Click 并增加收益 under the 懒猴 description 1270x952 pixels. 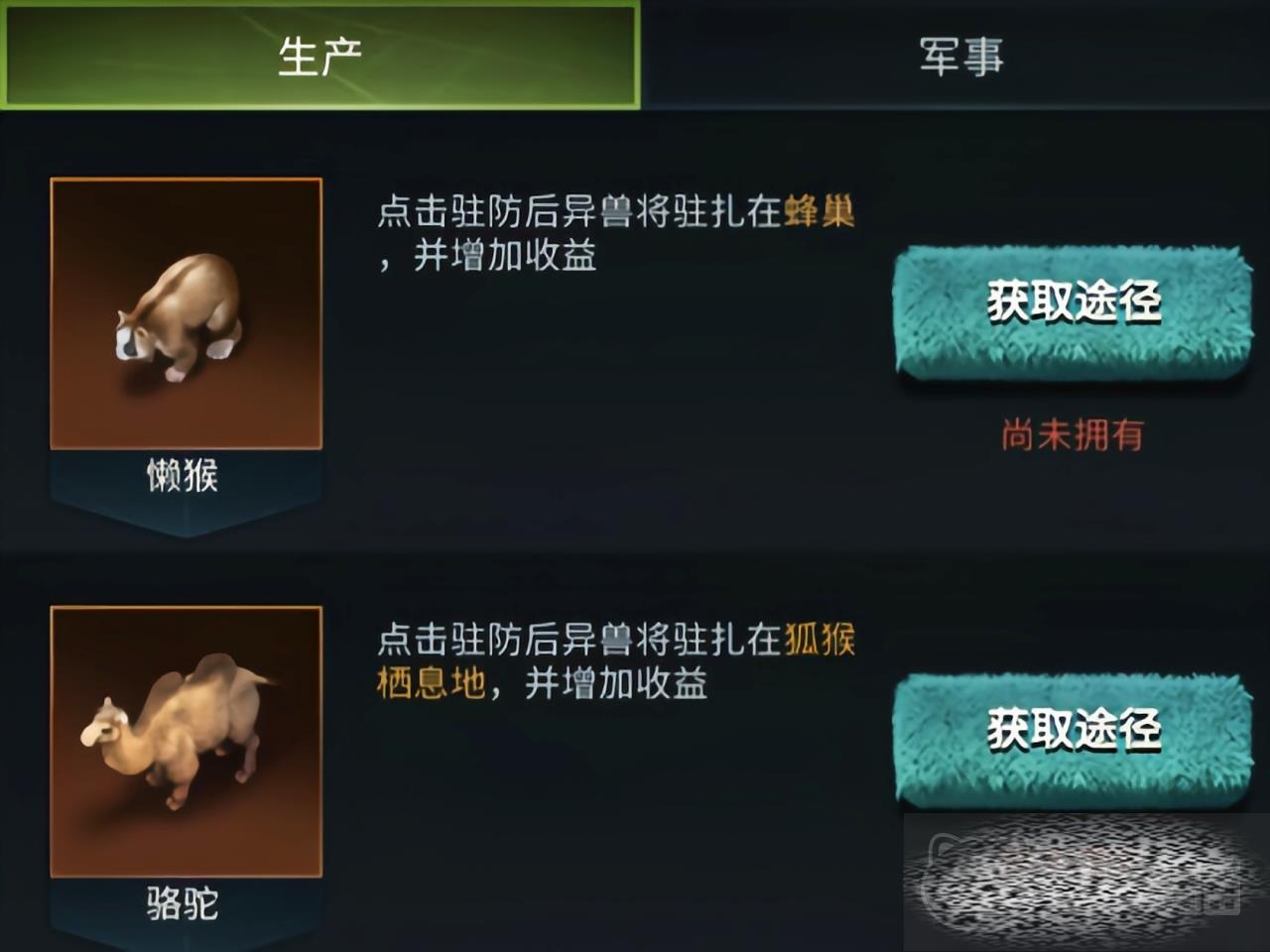point(505,257)
